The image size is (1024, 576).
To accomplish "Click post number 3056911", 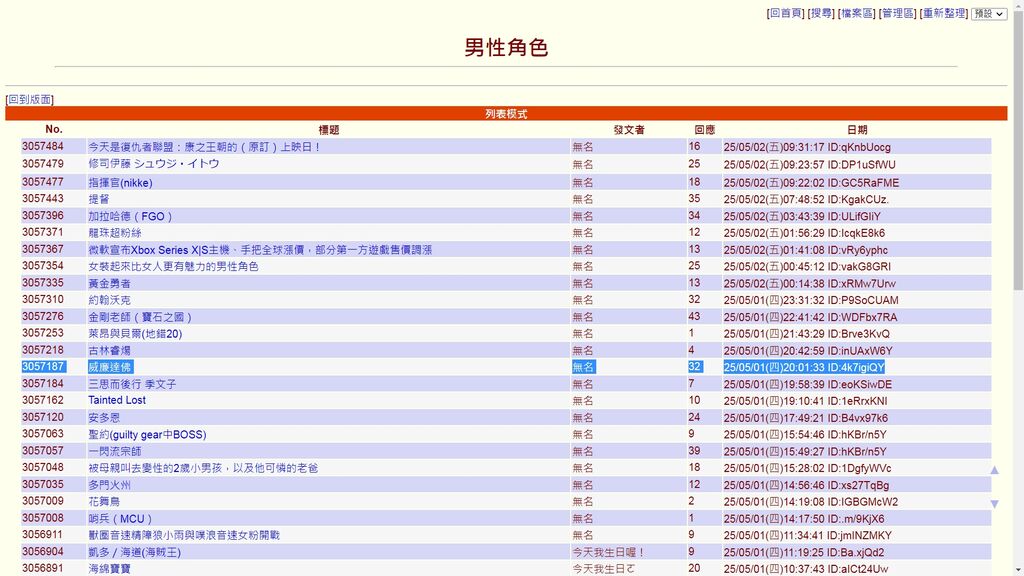I will coord(43,535).
